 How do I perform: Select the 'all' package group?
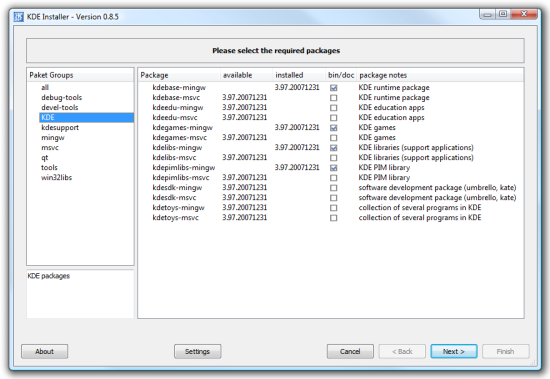tap(45, 87)
